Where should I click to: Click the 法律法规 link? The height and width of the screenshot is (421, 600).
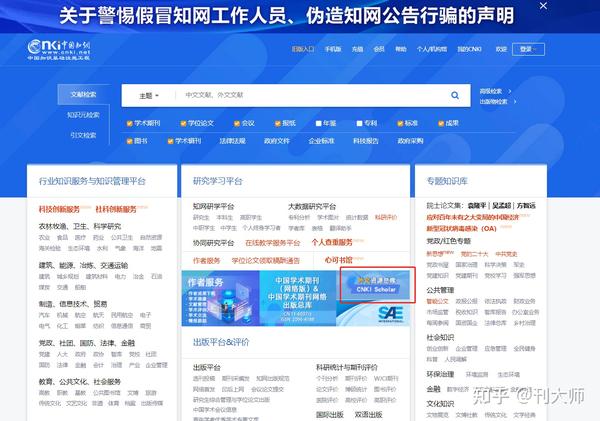tap(232, 141)
